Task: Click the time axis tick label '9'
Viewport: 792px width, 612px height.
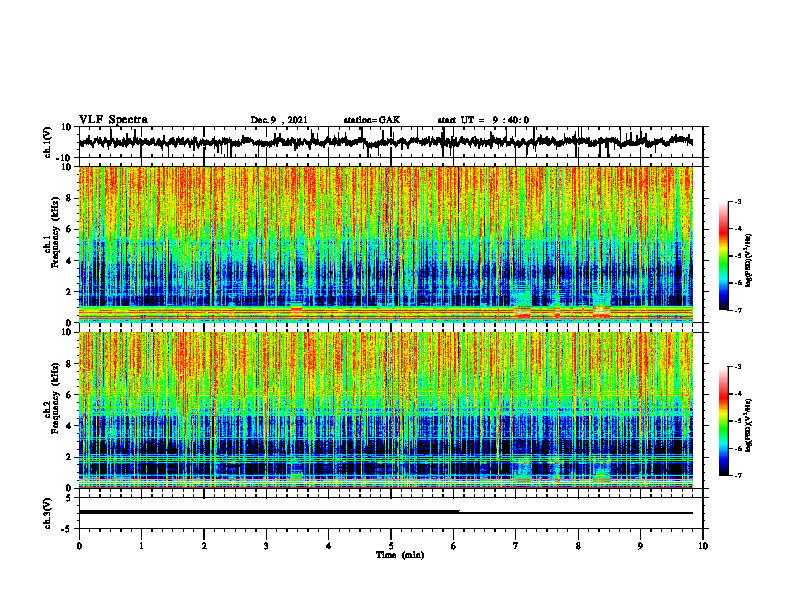Action: [x=640, y=546]
